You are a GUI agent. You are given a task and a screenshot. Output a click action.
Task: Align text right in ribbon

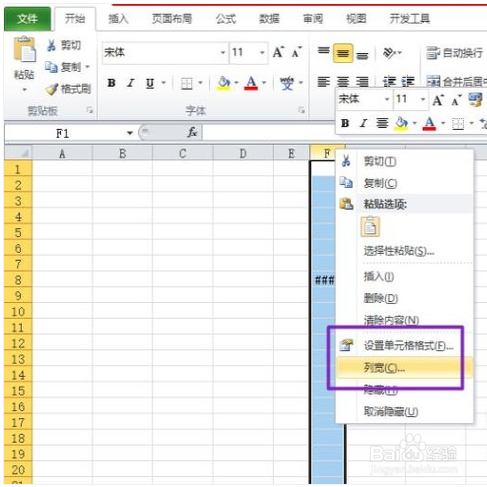coord(362,82)
